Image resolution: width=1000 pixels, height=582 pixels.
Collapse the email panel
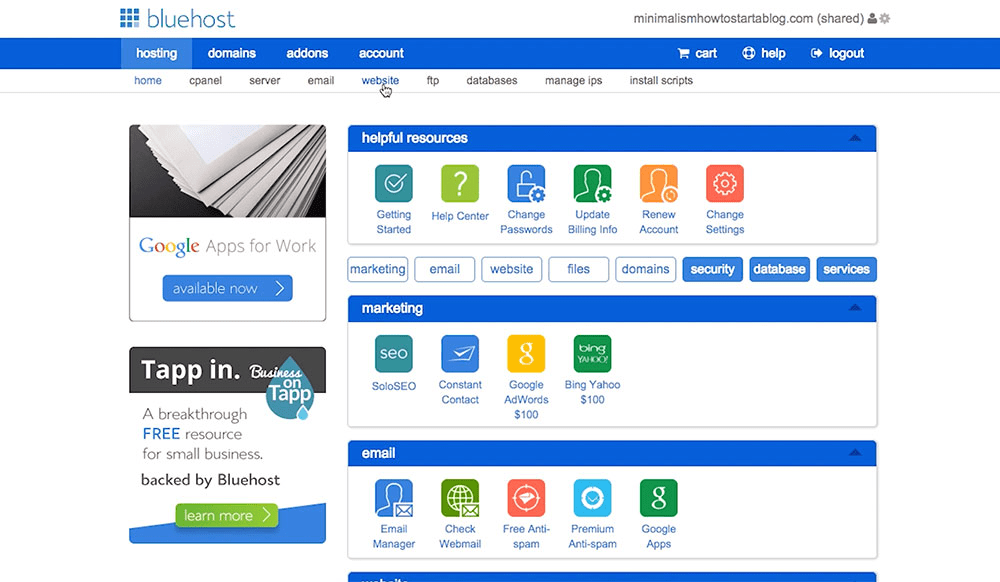[x=854, y=454]
